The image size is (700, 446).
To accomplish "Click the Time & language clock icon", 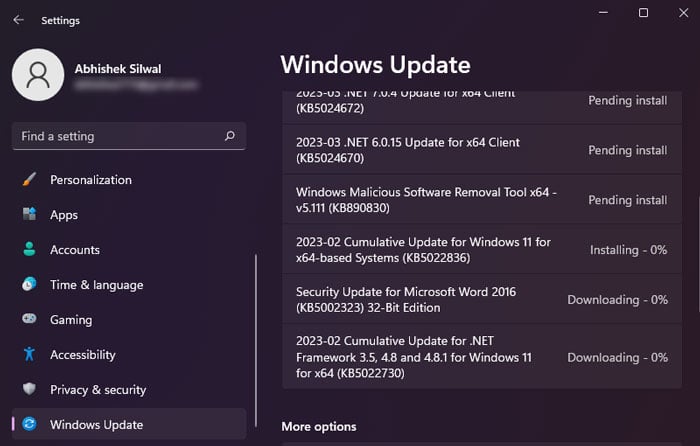I will coord(29,284).
